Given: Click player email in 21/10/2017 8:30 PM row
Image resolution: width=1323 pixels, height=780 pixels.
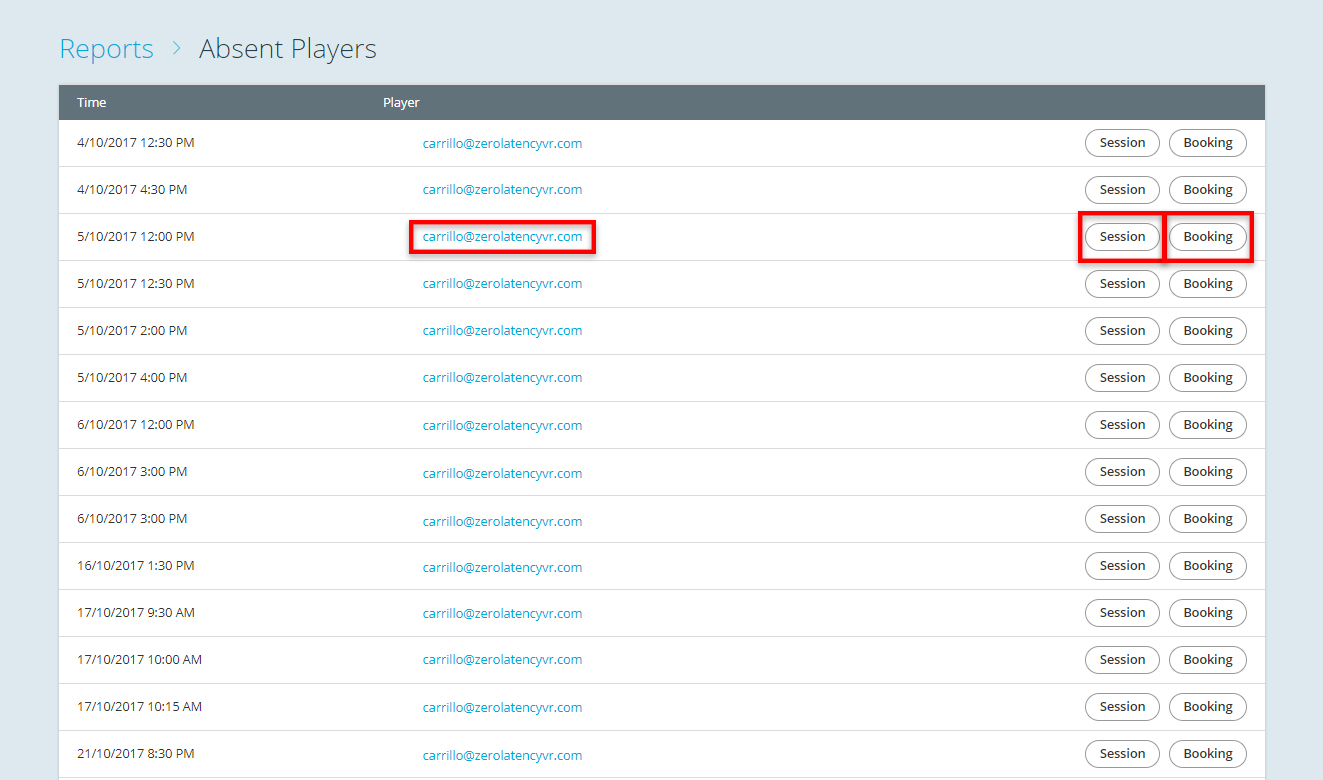Looking at the screenshot, I should (502, 755).
